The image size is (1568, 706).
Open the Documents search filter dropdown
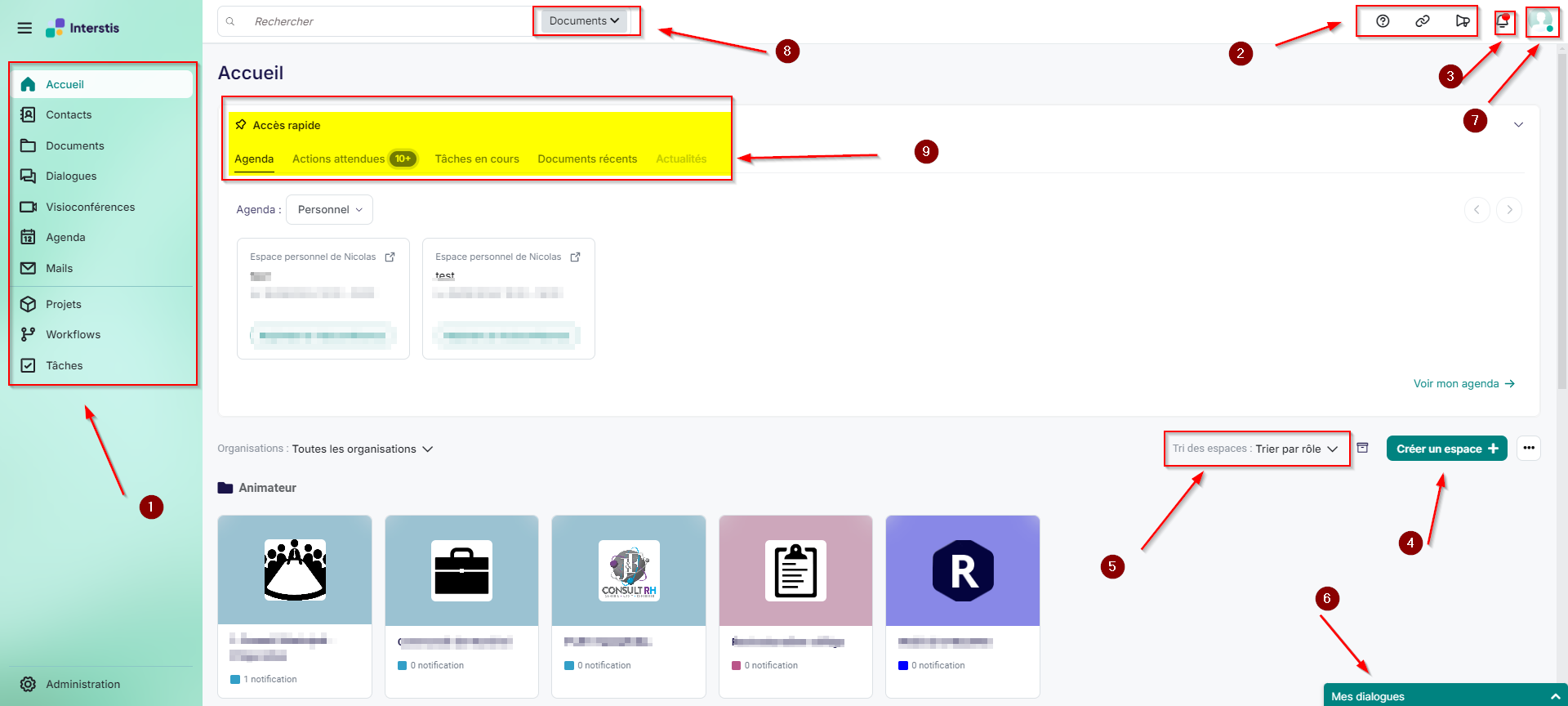(x=584, y=21)
